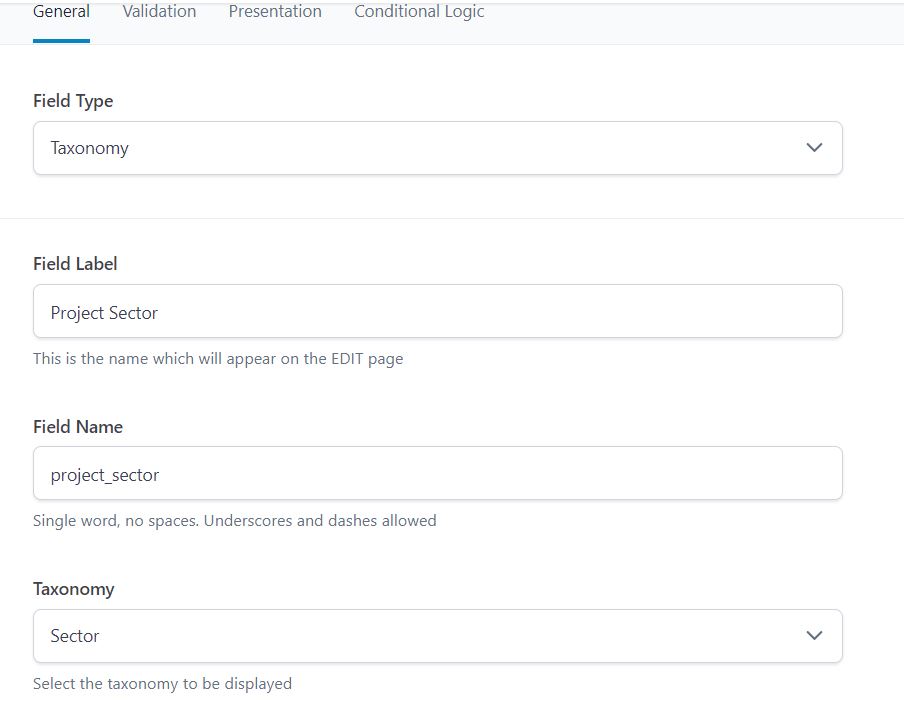Click 'Select the taxonomy to be displayed' text
The height and width of the screenshot is (719, 904).
(162, 684)
